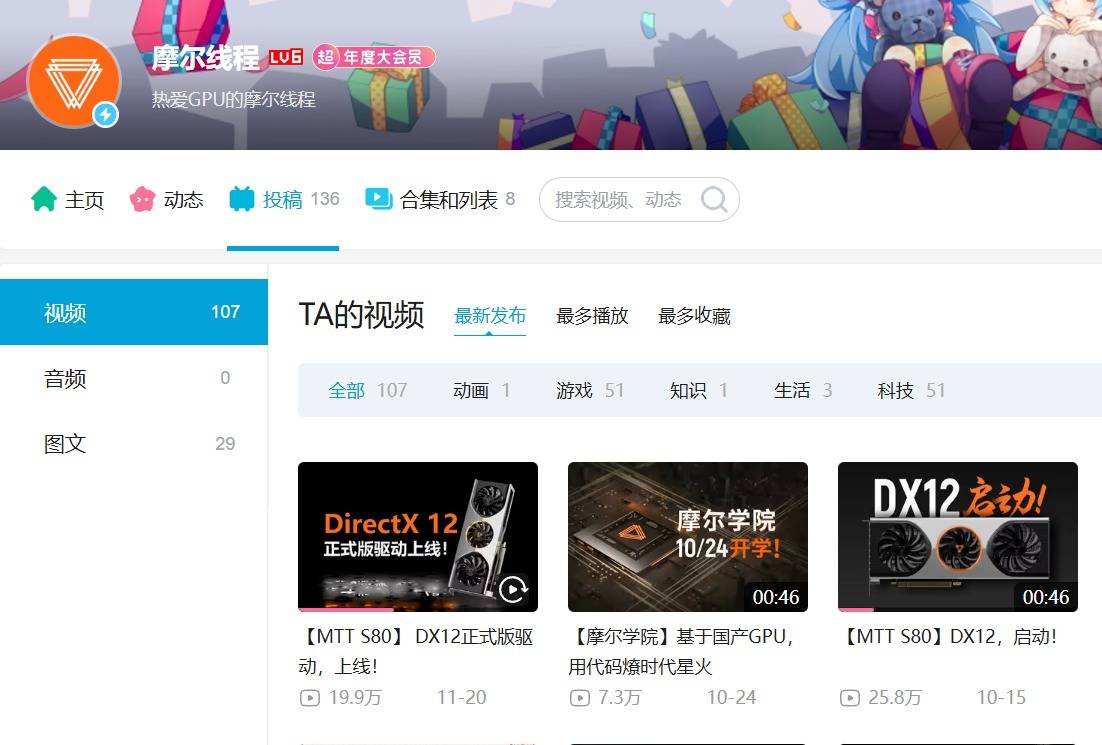
Task: Click the blue lightning verification badge
Action: (x=106, y=116)
